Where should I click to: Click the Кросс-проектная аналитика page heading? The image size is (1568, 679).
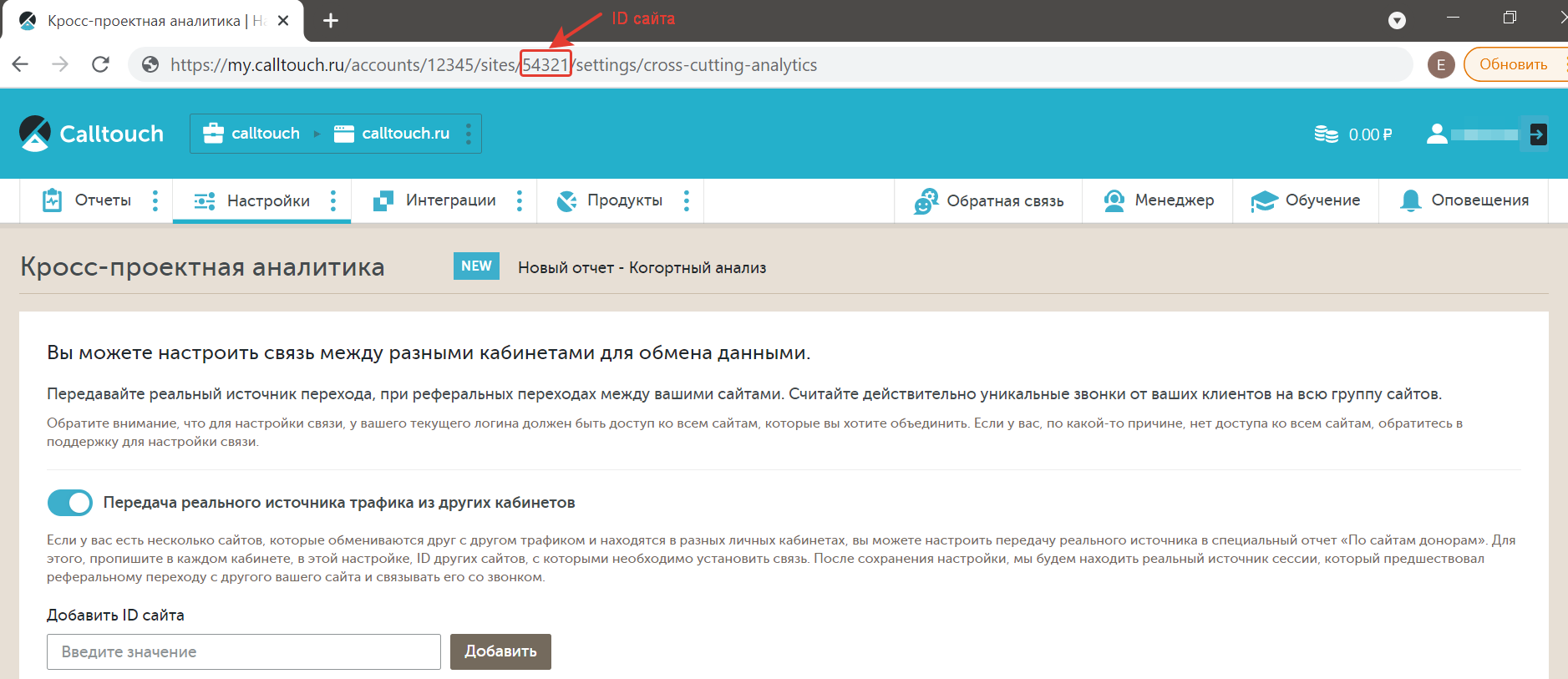(x=203, y=266)
